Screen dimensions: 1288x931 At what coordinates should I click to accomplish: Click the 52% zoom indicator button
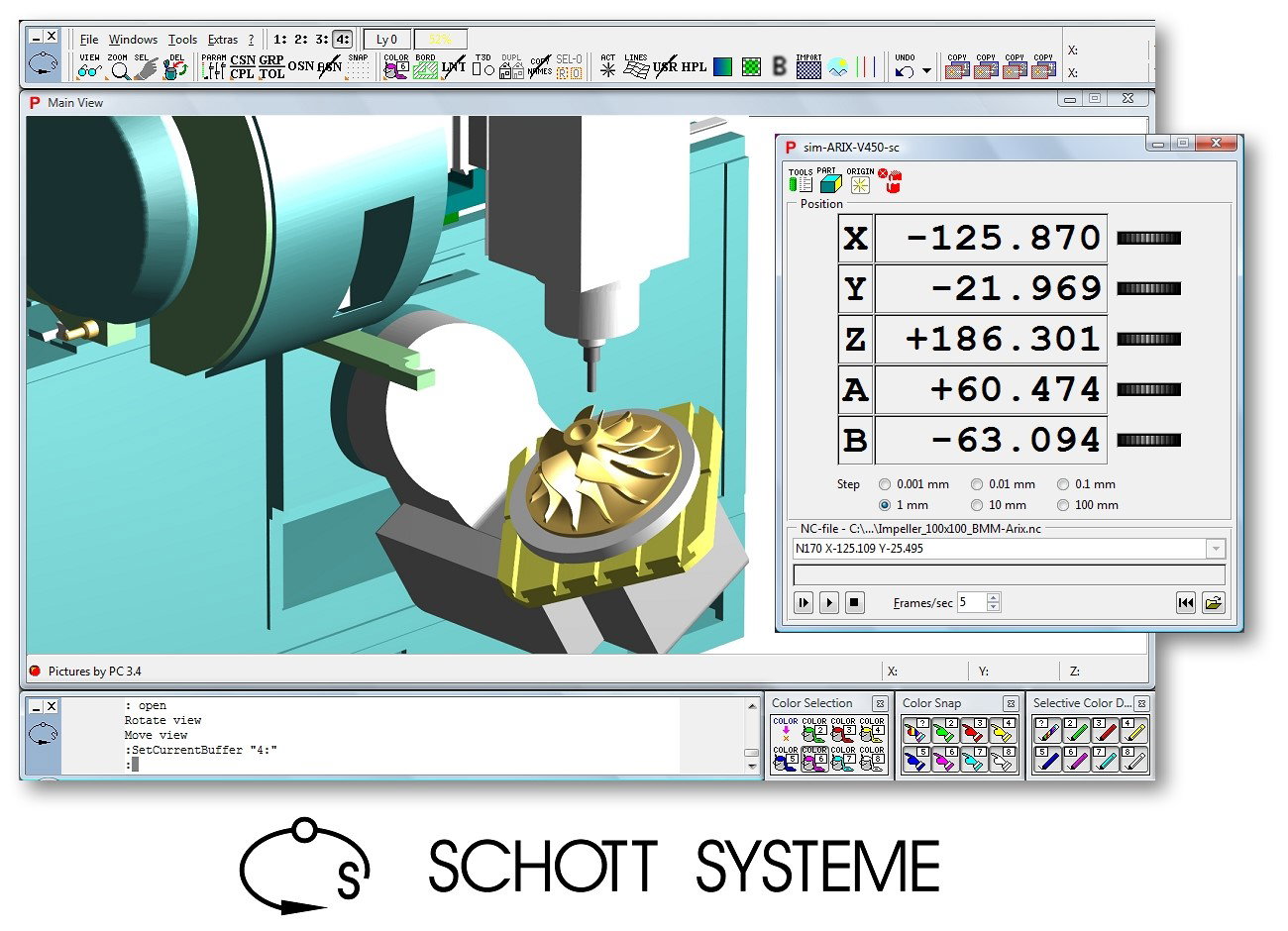440,40
